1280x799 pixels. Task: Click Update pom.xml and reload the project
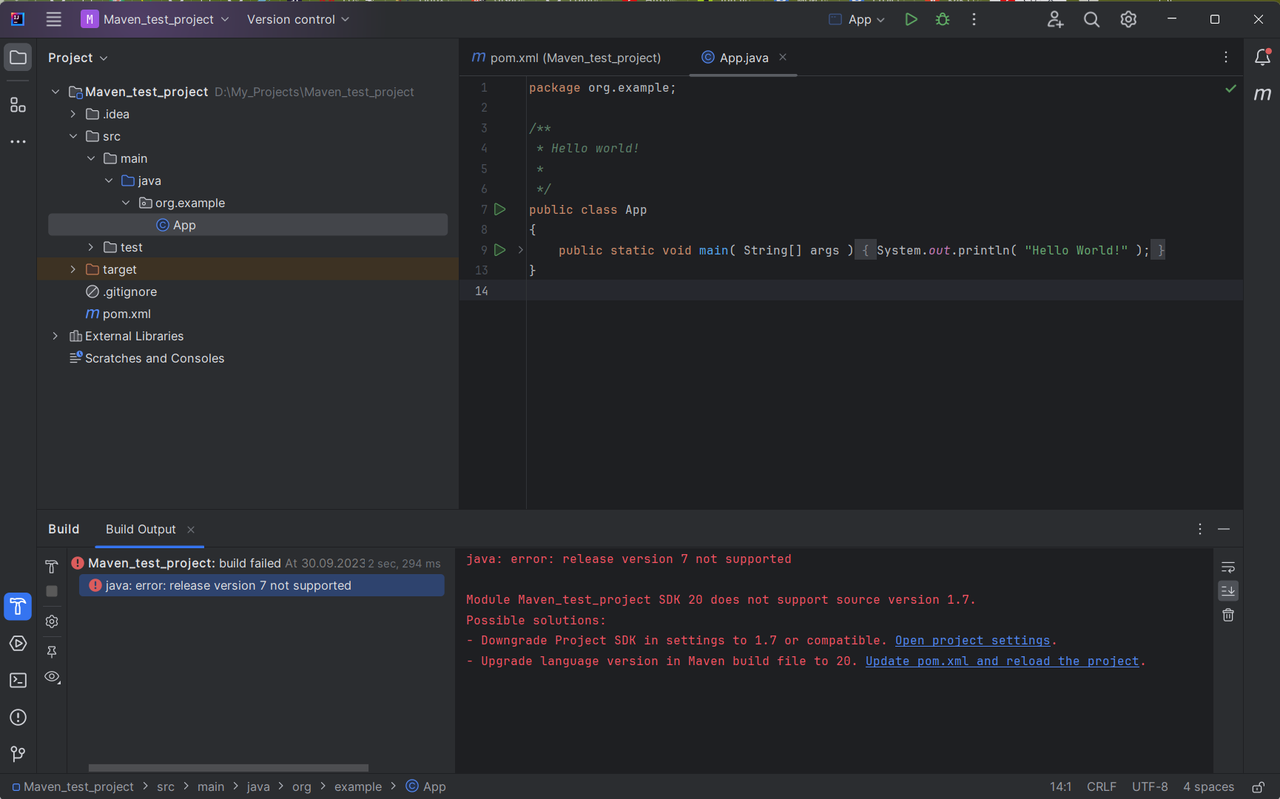click(1002, 661)
